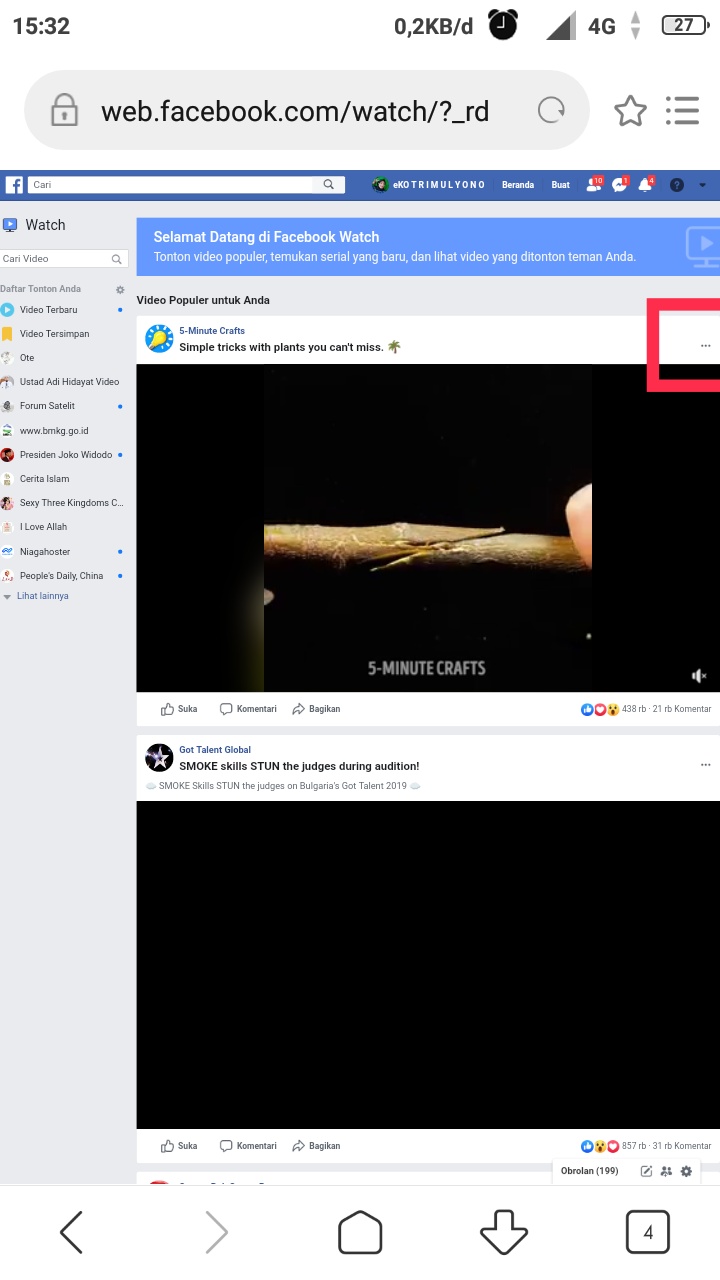720x1280 pixels.
Task: Click 5-Minute Crafts avatar icon
Action: [x=159, y=339]
